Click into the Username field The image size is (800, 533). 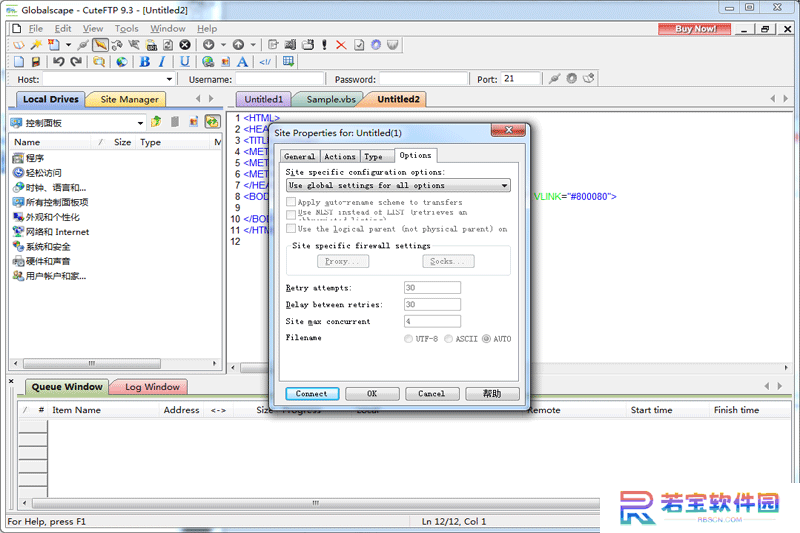(x=280, y=79)
